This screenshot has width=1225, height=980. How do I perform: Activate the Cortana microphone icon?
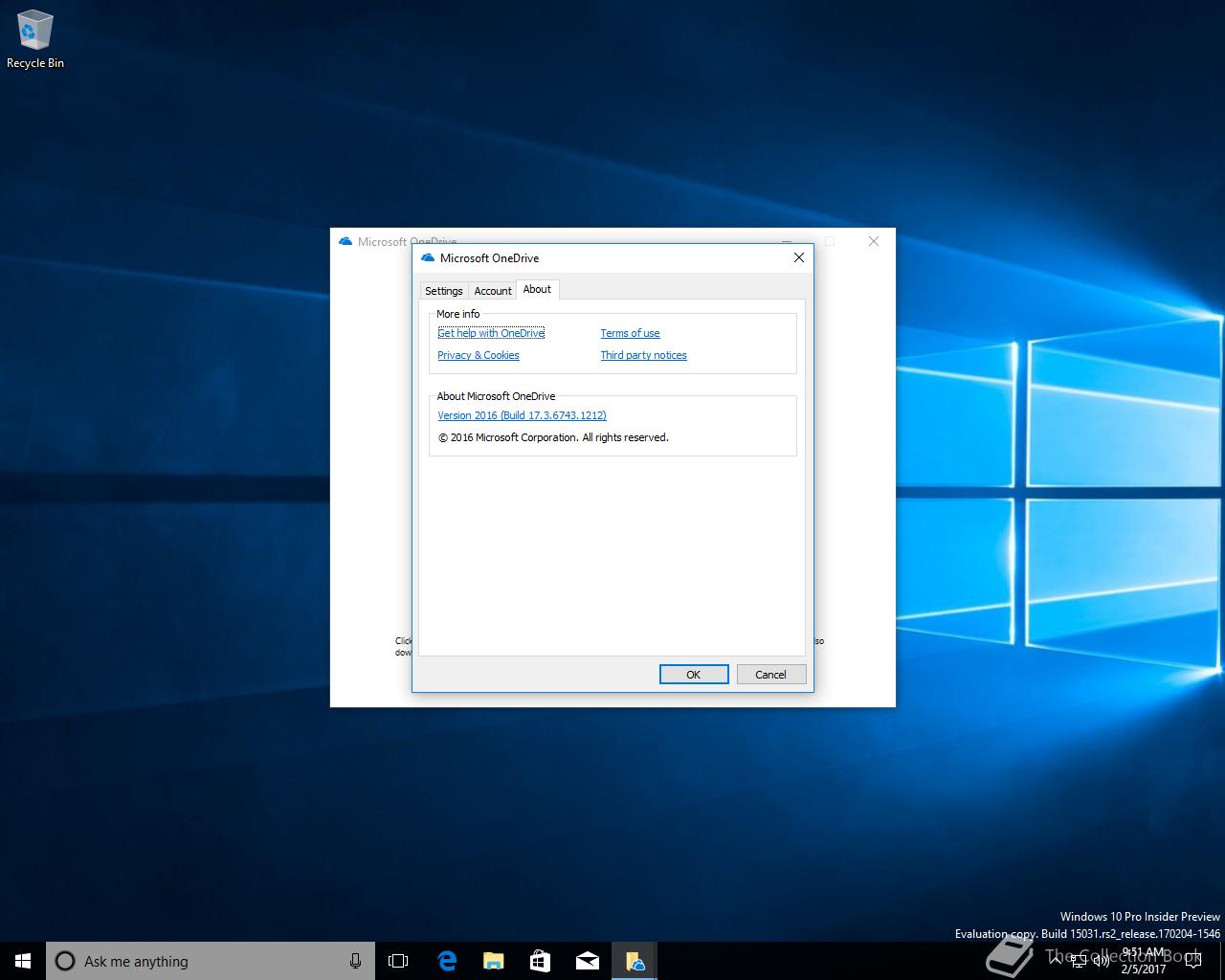(355, 961)
